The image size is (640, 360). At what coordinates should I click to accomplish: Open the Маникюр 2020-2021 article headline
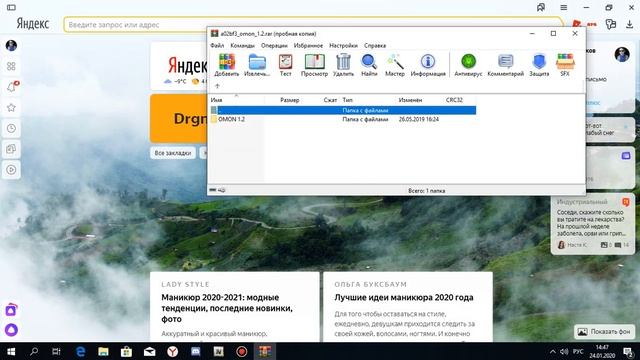pyautogui.click(x=227, y=308)
